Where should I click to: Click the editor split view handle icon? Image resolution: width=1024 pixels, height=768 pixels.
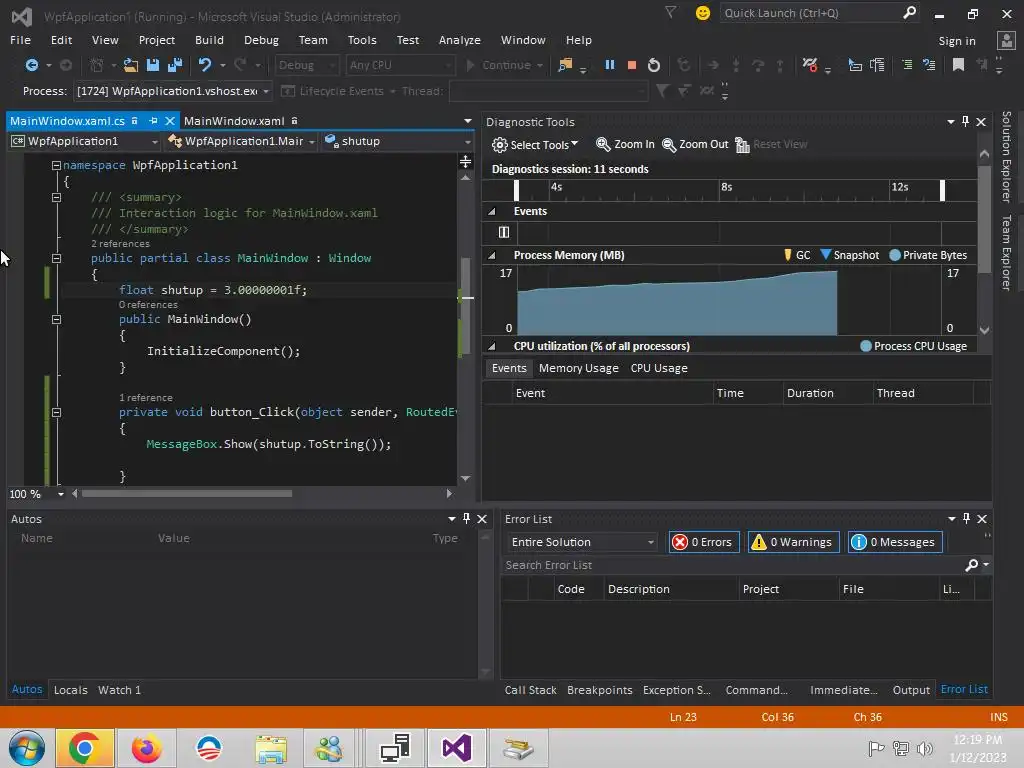pos(466,161)
